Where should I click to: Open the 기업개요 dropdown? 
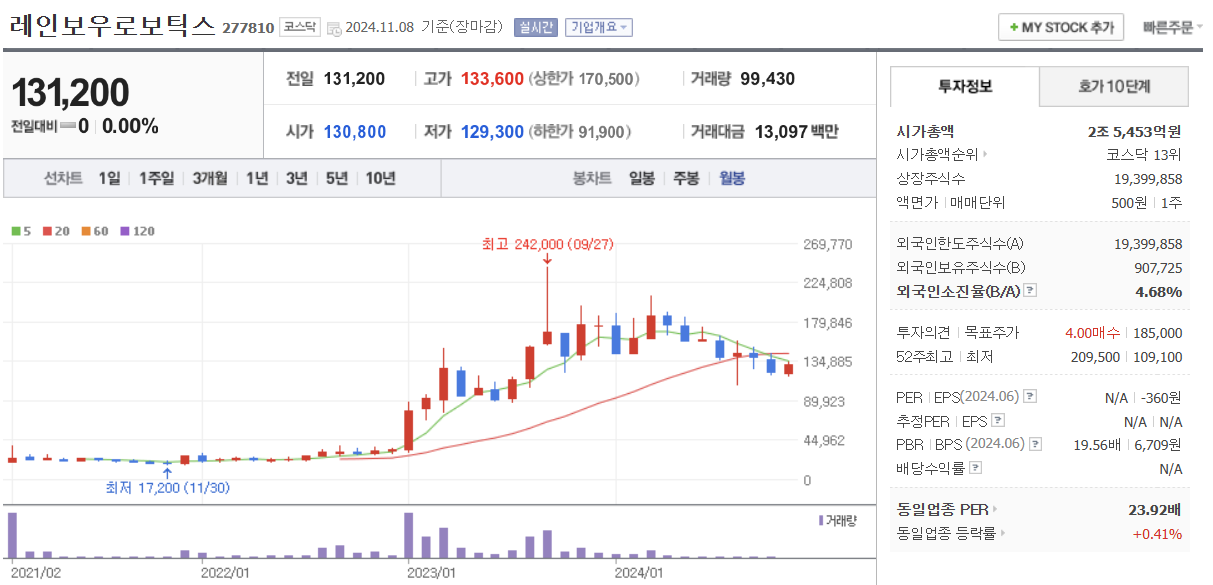599,28
